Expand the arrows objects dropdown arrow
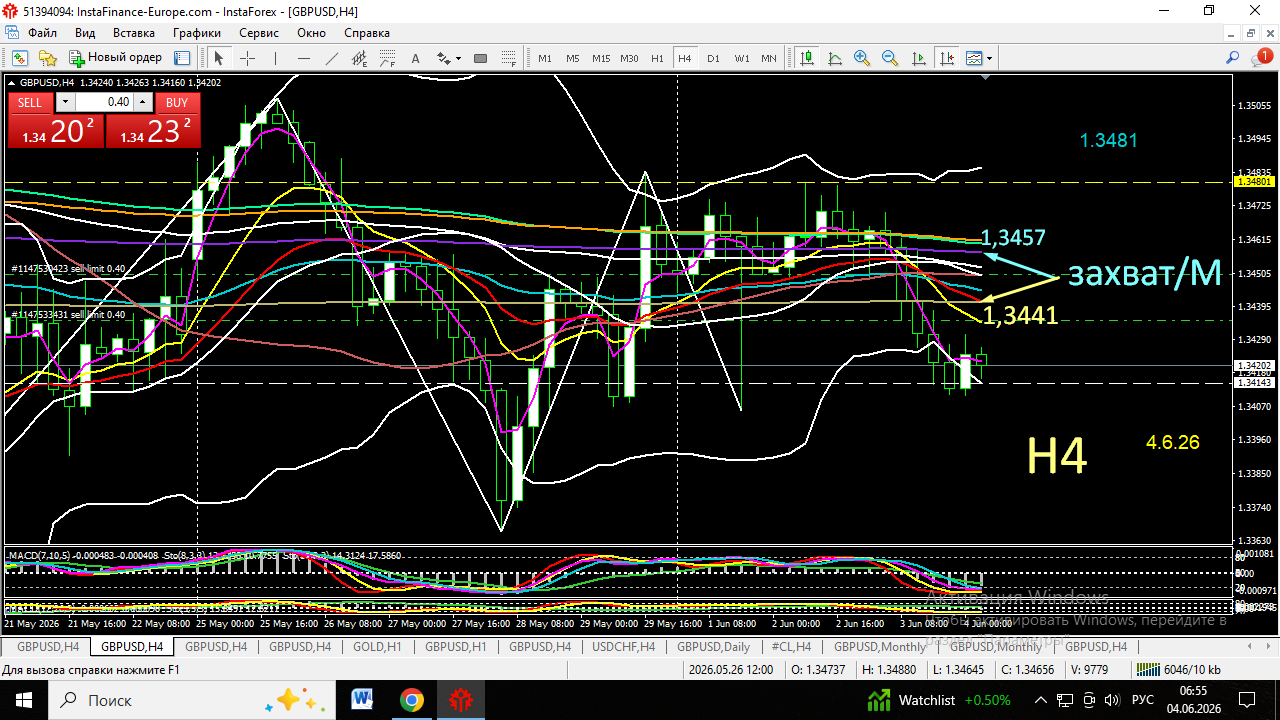This screenshot has height=720, width=1280. click(458, 58)
